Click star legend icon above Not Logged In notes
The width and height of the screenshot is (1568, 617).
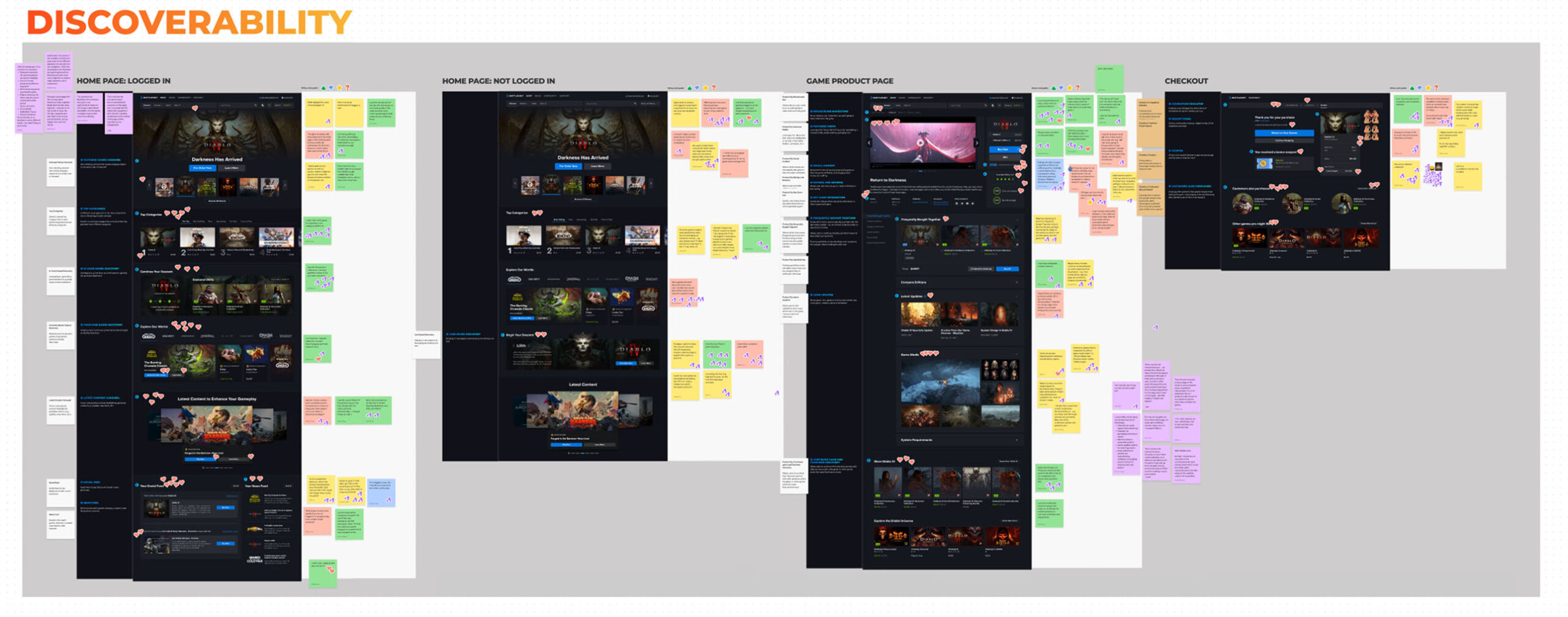(706, 88)
